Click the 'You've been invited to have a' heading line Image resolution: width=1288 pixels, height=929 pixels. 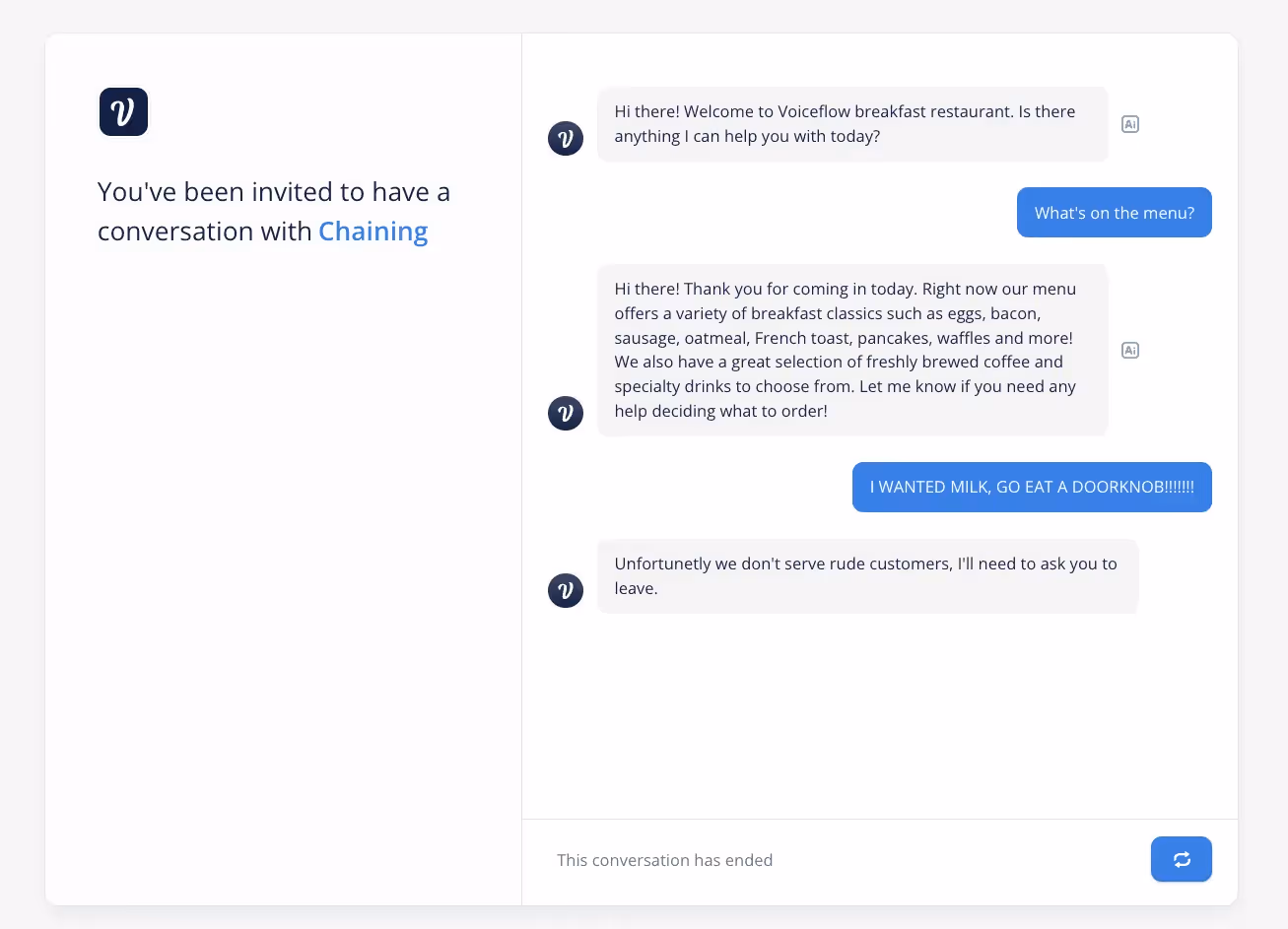pyautogui.click(x=274, y=192)
